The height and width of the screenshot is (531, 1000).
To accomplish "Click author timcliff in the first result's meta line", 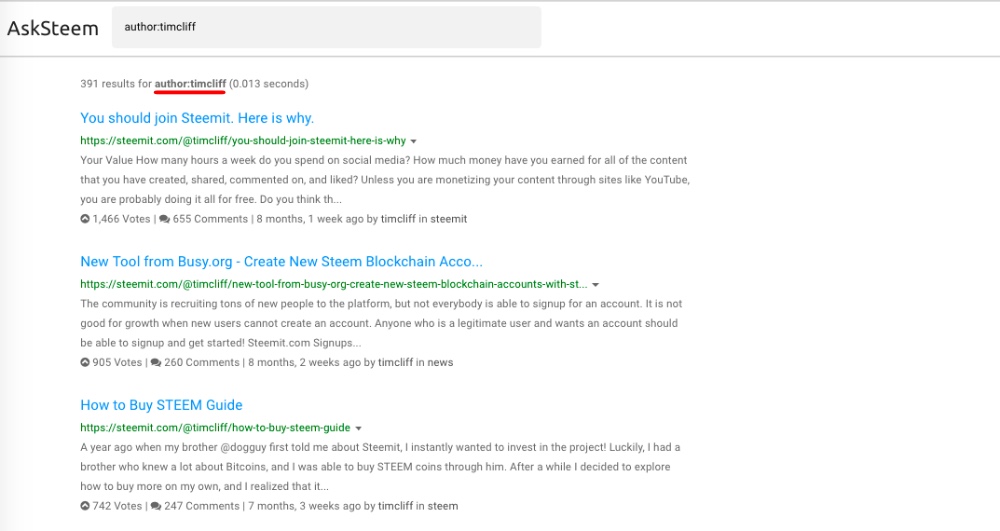I will pos(398,219).
